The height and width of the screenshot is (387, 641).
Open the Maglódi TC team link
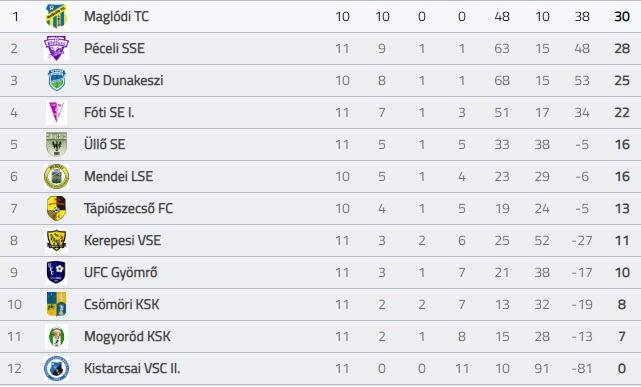[x=117, y=16]
